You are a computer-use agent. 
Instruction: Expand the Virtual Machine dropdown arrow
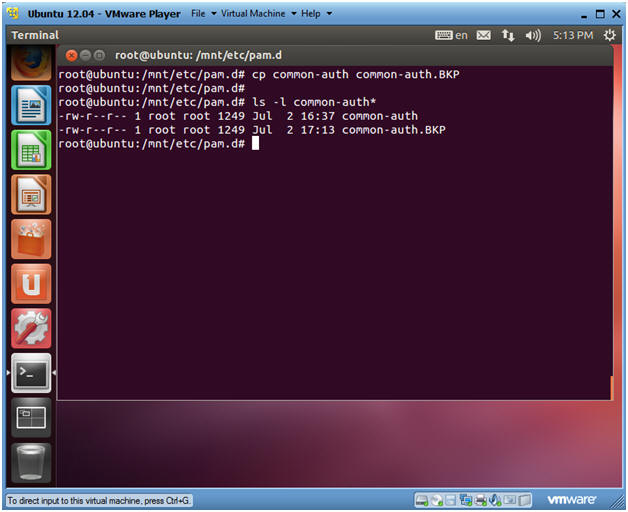coord(294,14)
